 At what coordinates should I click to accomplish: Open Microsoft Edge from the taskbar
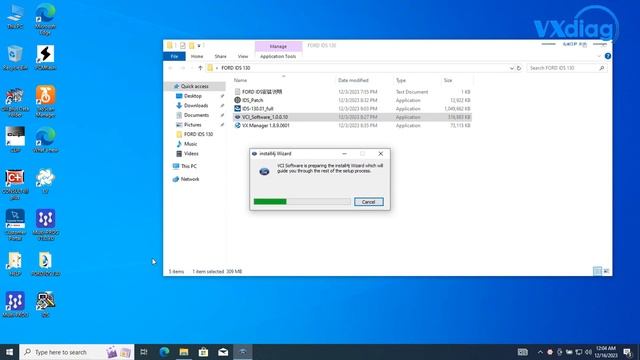pyautogui.click(x=164, y=352)
